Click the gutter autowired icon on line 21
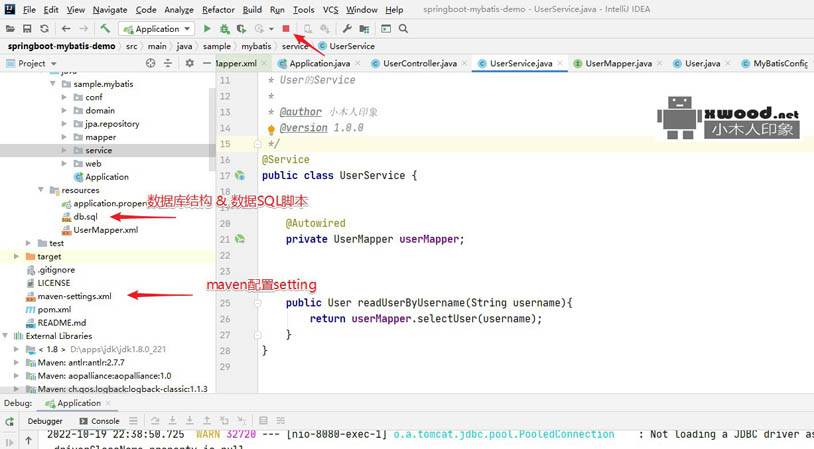The height and width of the screenshot is (449, 814). tap(239, 239)
